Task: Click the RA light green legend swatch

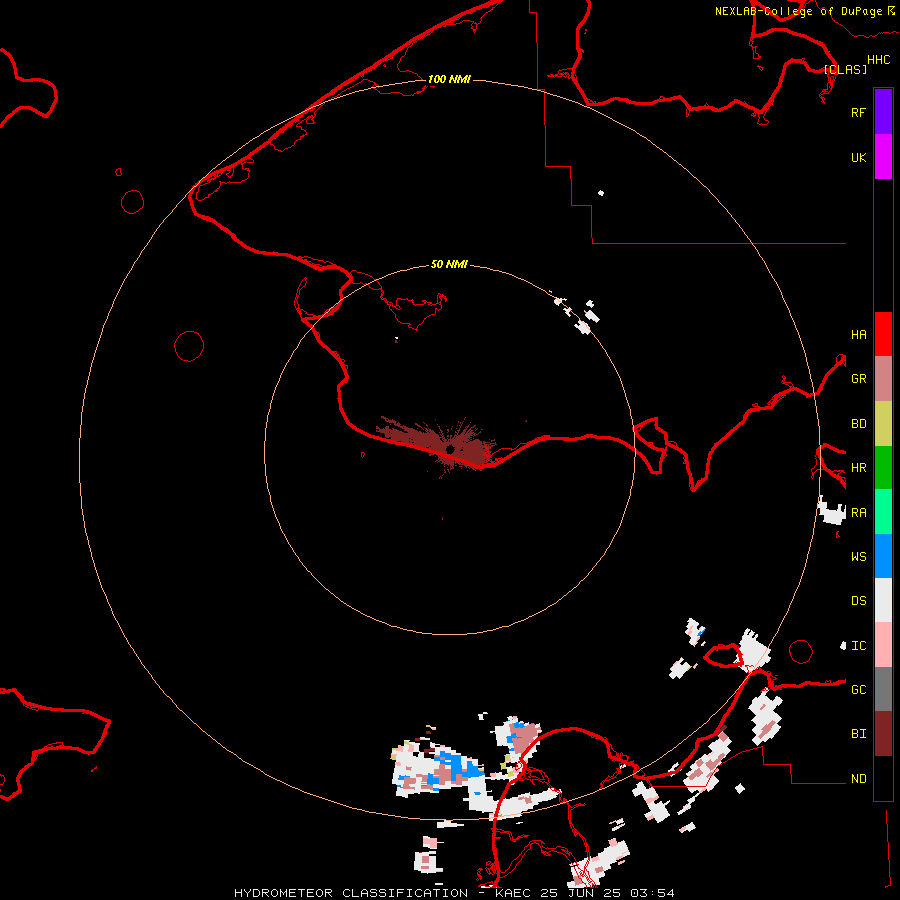Action: coord(883,512)
